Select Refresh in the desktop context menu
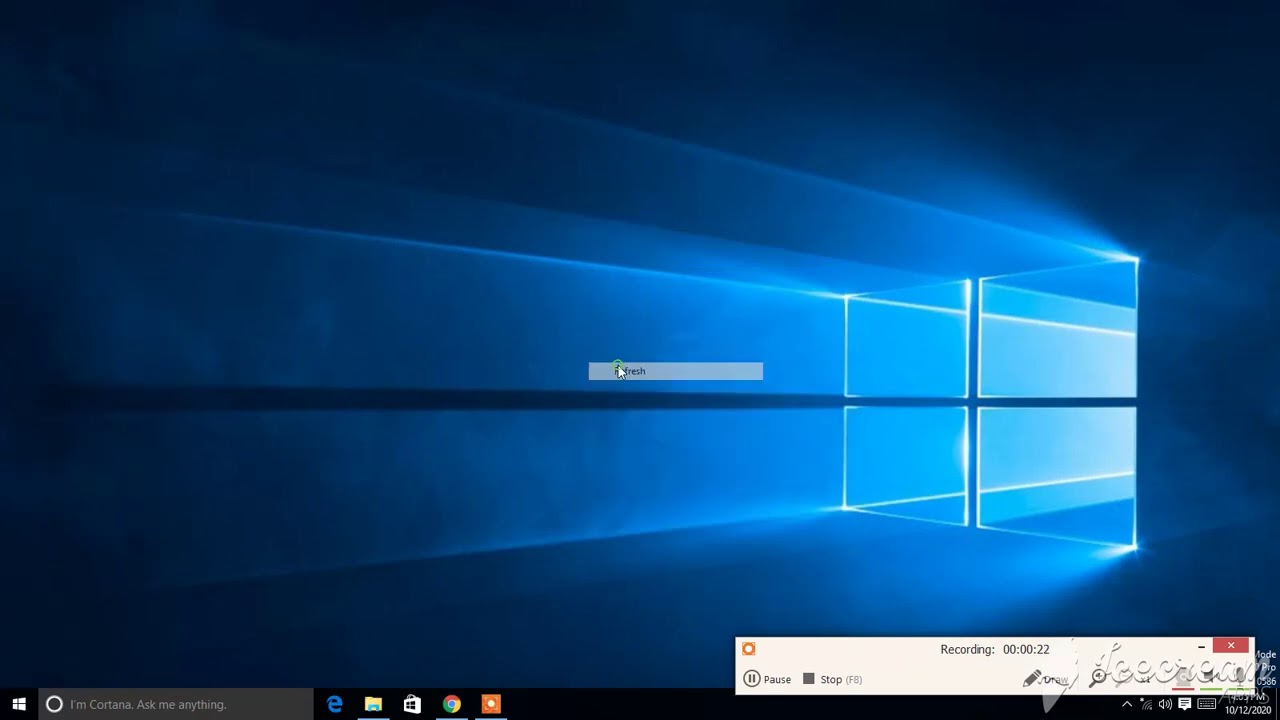This screenshot has width=1280, height=720. tap(675, 371)
